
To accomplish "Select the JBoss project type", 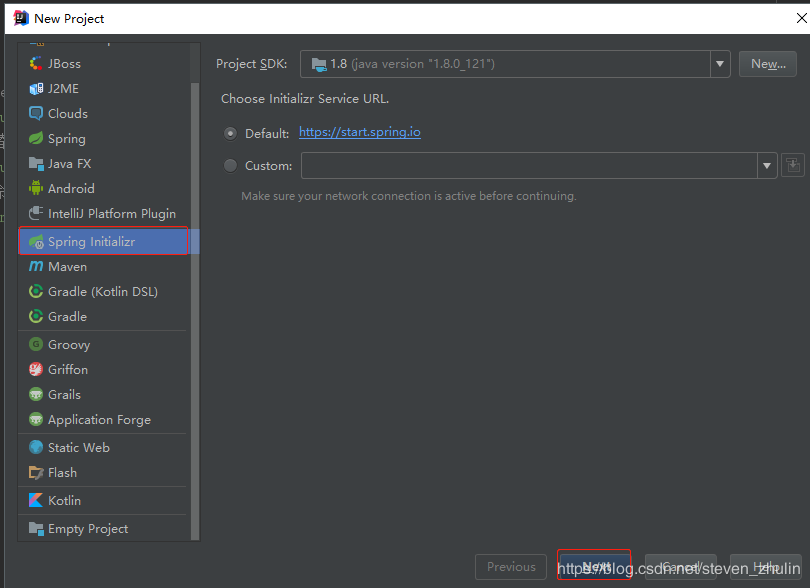I will click(x=60, y=63).
